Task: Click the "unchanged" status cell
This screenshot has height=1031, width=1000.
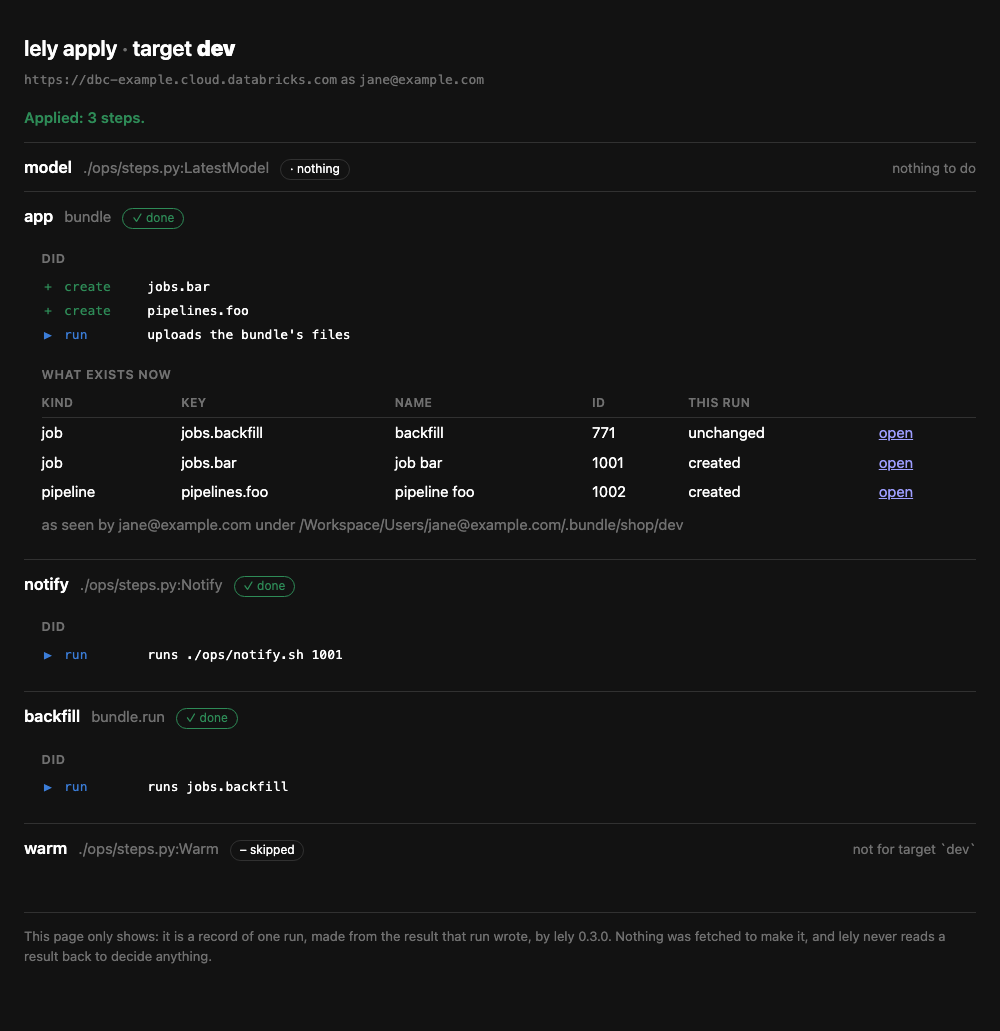Action: tap(726, 433)
